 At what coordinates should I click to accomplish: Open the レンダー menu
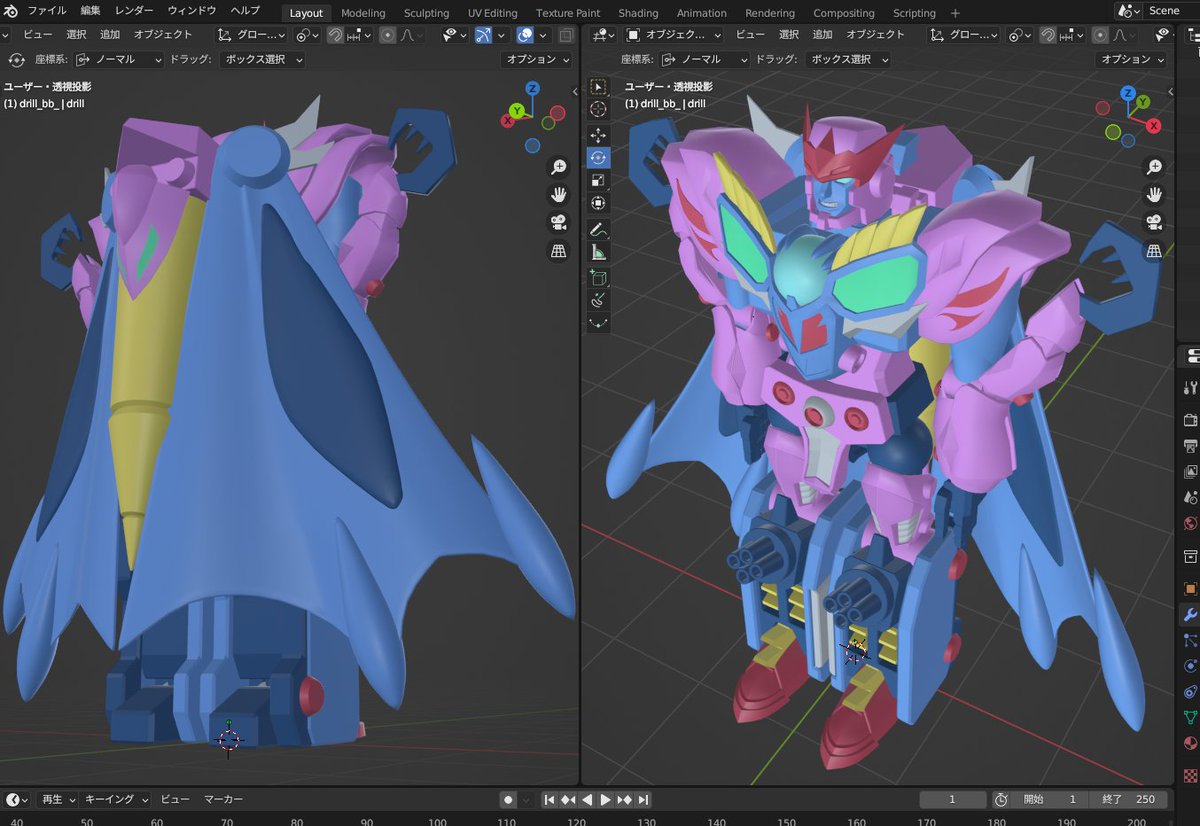point(134,11)
